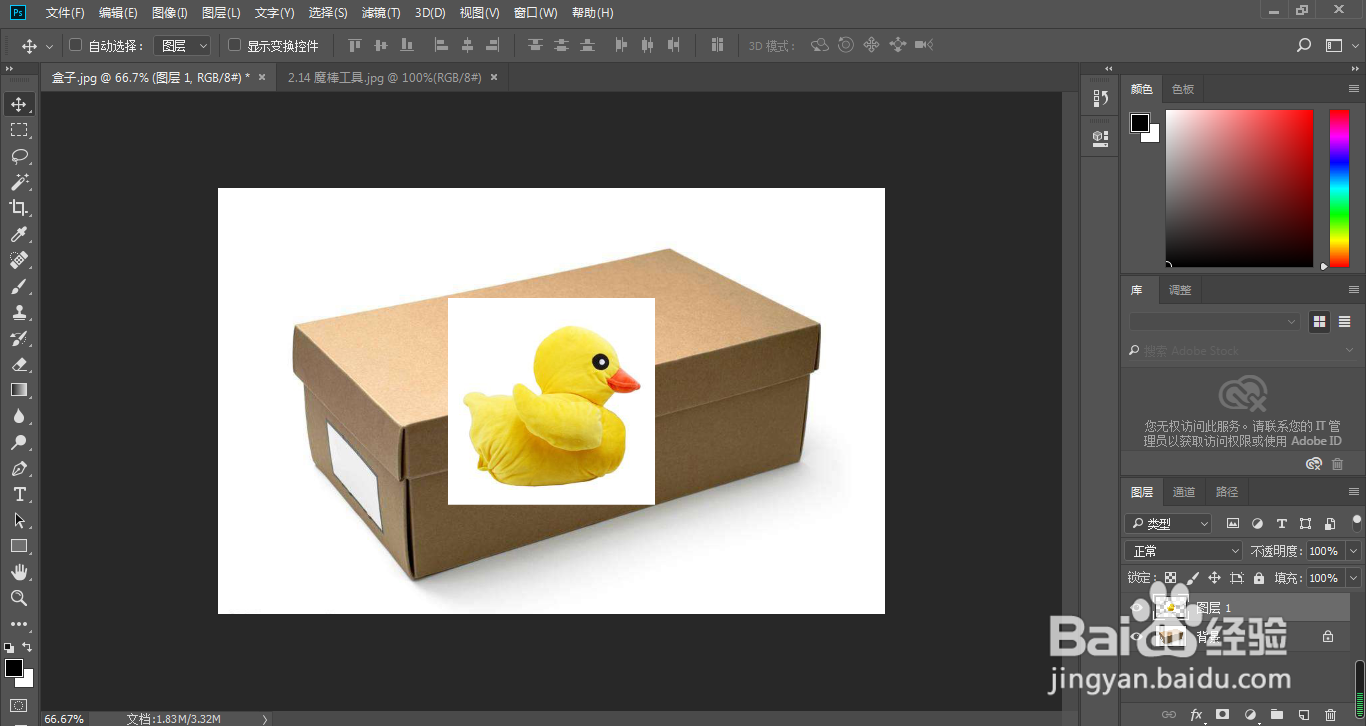Hide 图层 1 using its eye icon
The height and width of the screenshot is (726, 1366).
tap(1136, 608)
